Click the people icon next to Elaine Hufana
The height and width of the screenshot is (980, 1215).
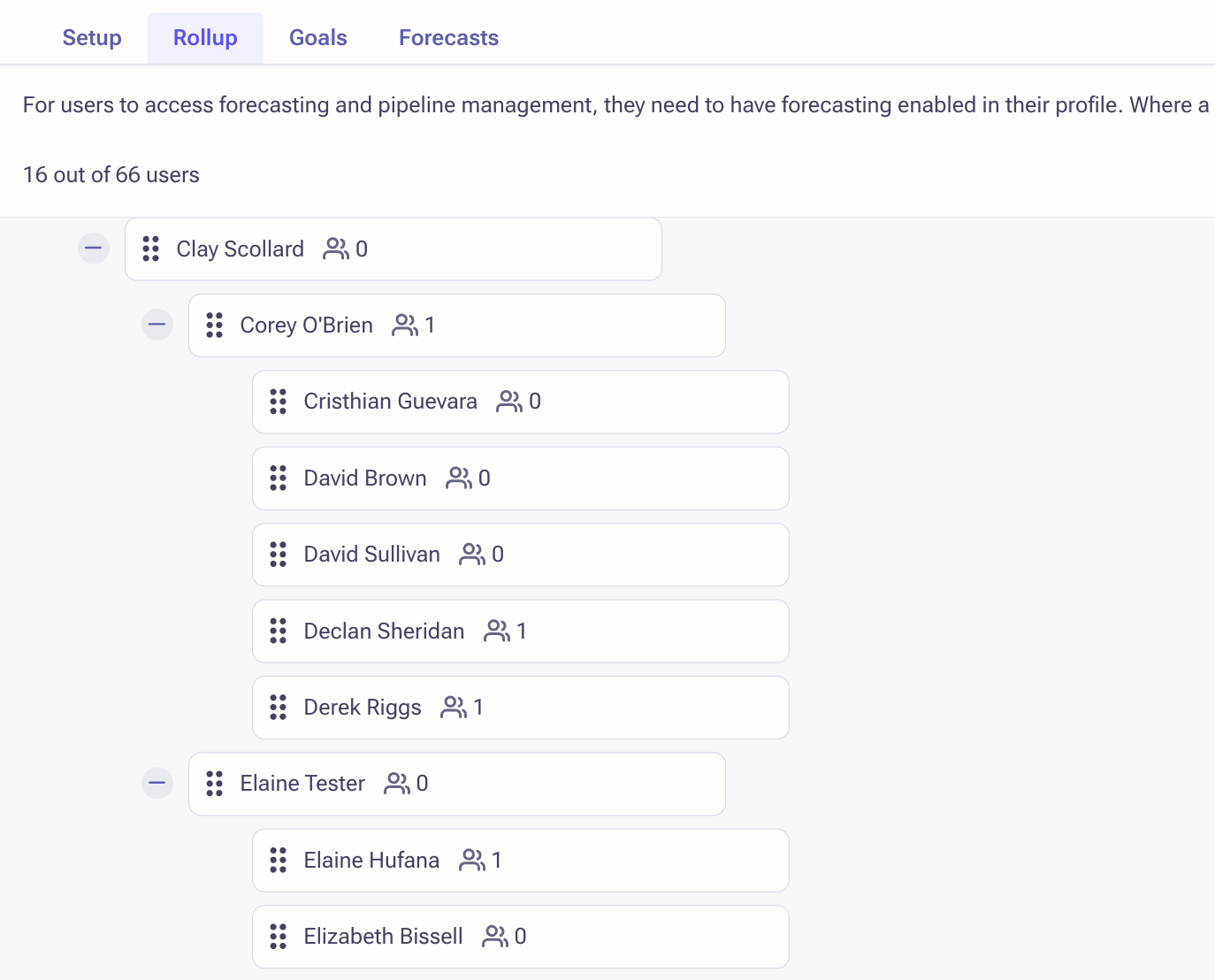click(472, 860)
